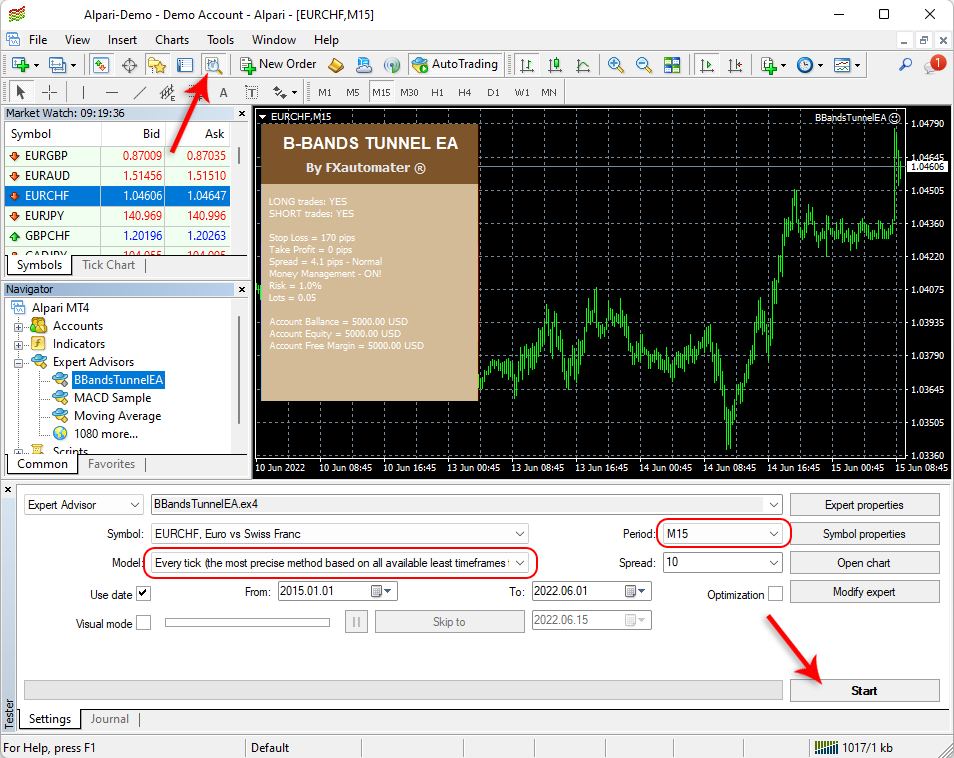This screenshot has width=954, height=758.
Task: Toggle the Navigator folder-star icon
Action: (x=157, y=65)
